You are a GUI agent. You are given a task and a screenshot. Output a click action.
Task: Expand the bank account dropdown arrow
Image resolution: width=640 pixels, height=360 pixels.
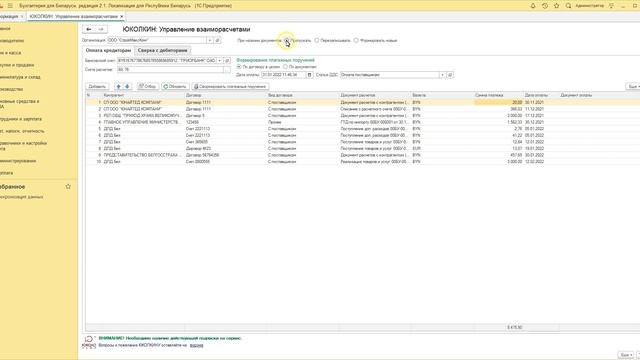(220, 60)
